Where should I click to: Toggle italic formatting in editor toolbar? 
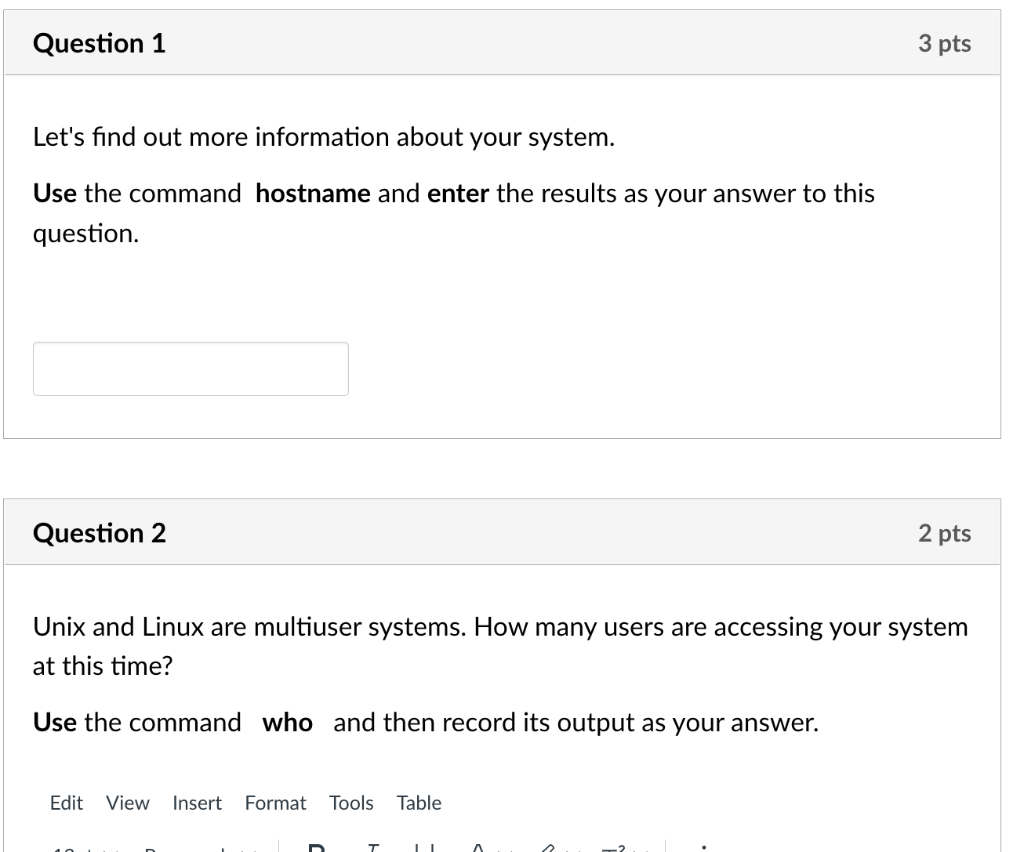click(x=372, y=848)
